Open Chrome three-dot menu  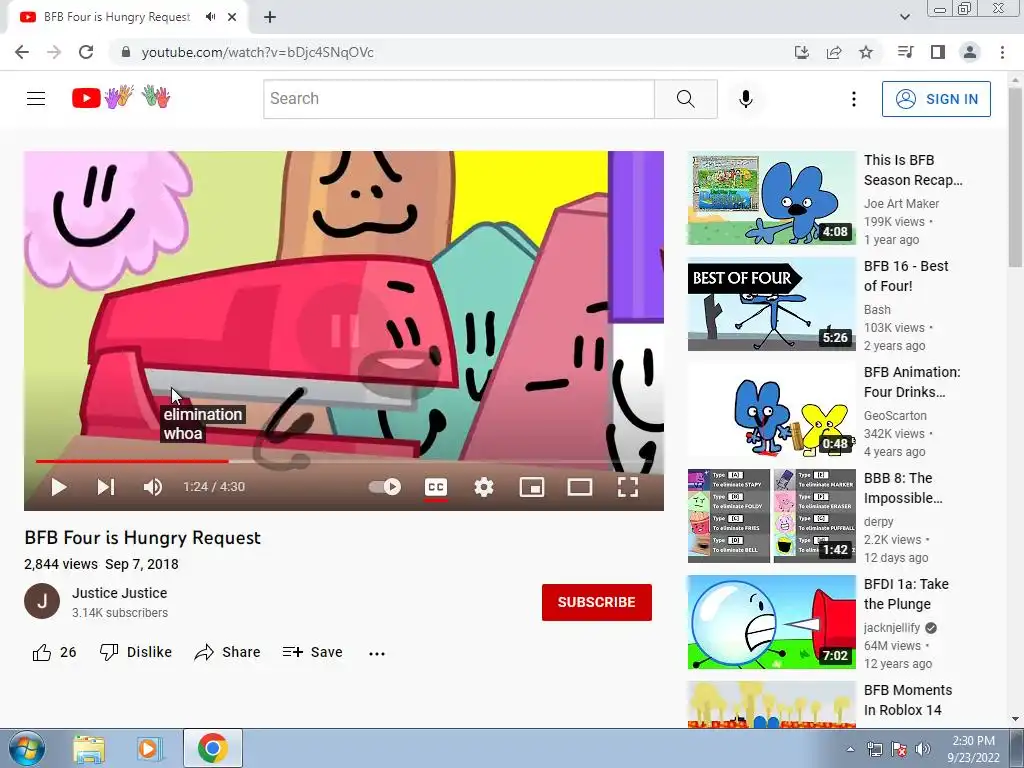(x=1002, y=52)
